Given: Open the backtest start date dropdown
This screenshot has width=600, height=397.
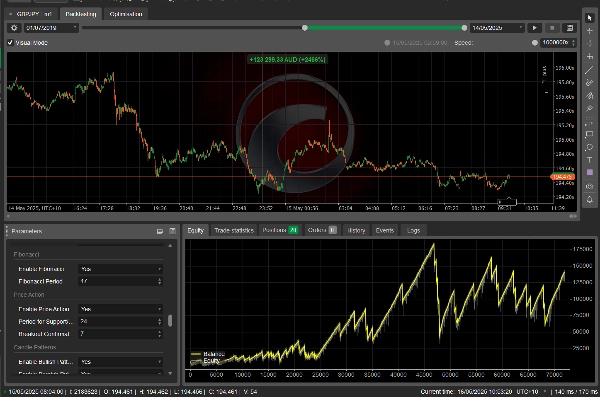Looking at the screenshot, I should pyautogui.click(x=51, y=28).
